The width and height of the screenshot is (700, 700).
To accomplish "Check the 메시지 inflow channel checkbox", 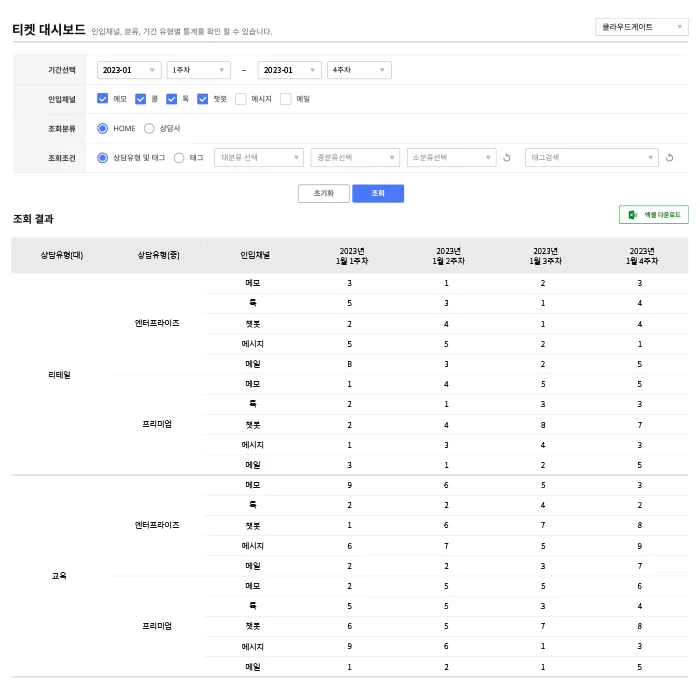I will click(241, 99).
